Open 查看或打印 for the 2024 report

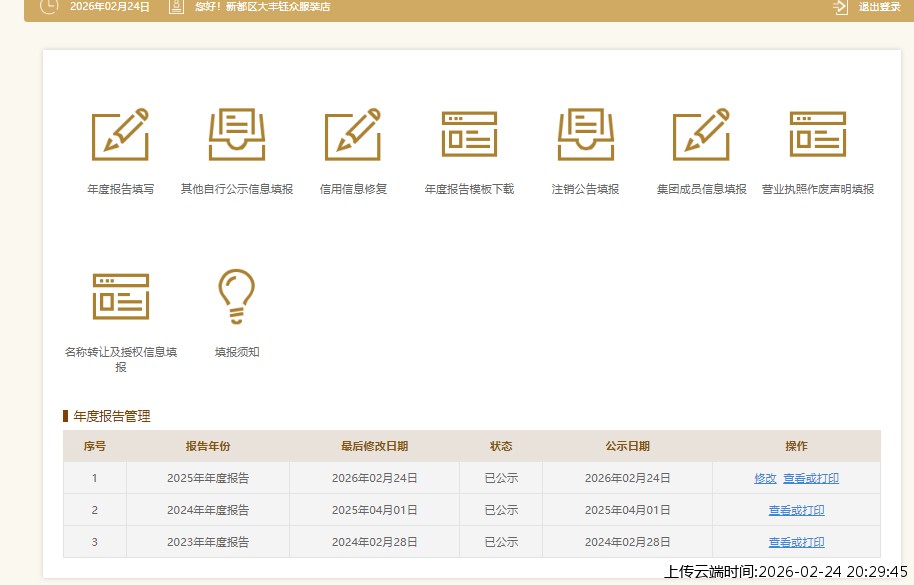(796, 510)
